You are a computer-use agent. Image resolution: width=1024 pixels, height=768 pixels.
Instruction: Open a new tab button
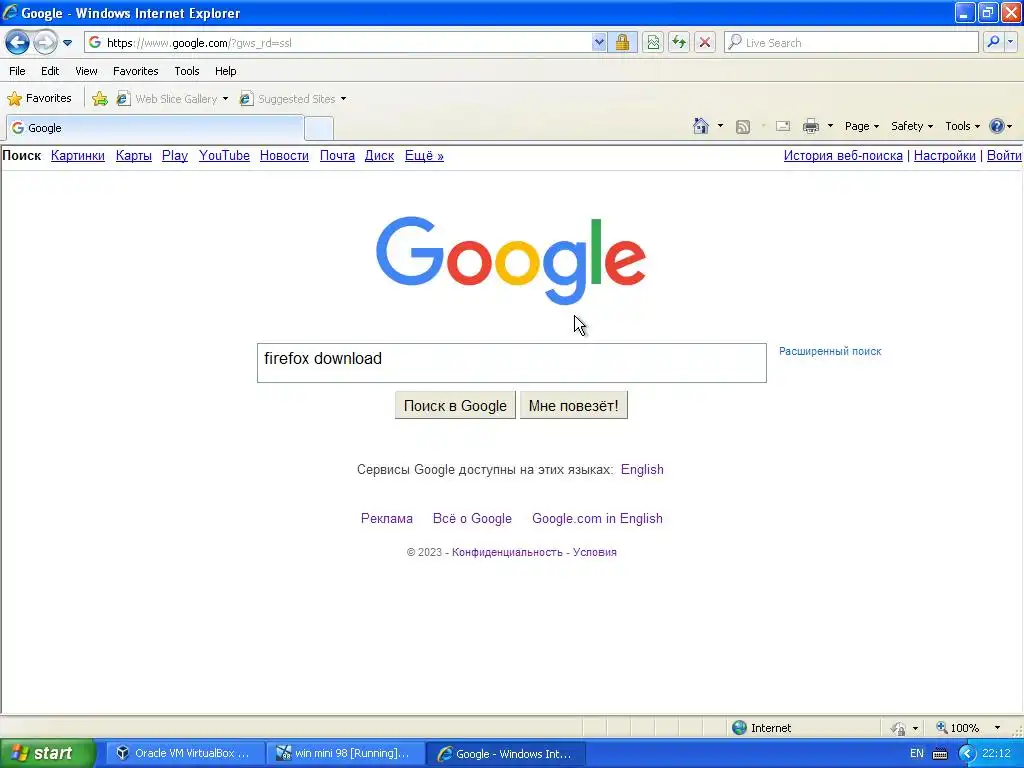pos(319,129)
